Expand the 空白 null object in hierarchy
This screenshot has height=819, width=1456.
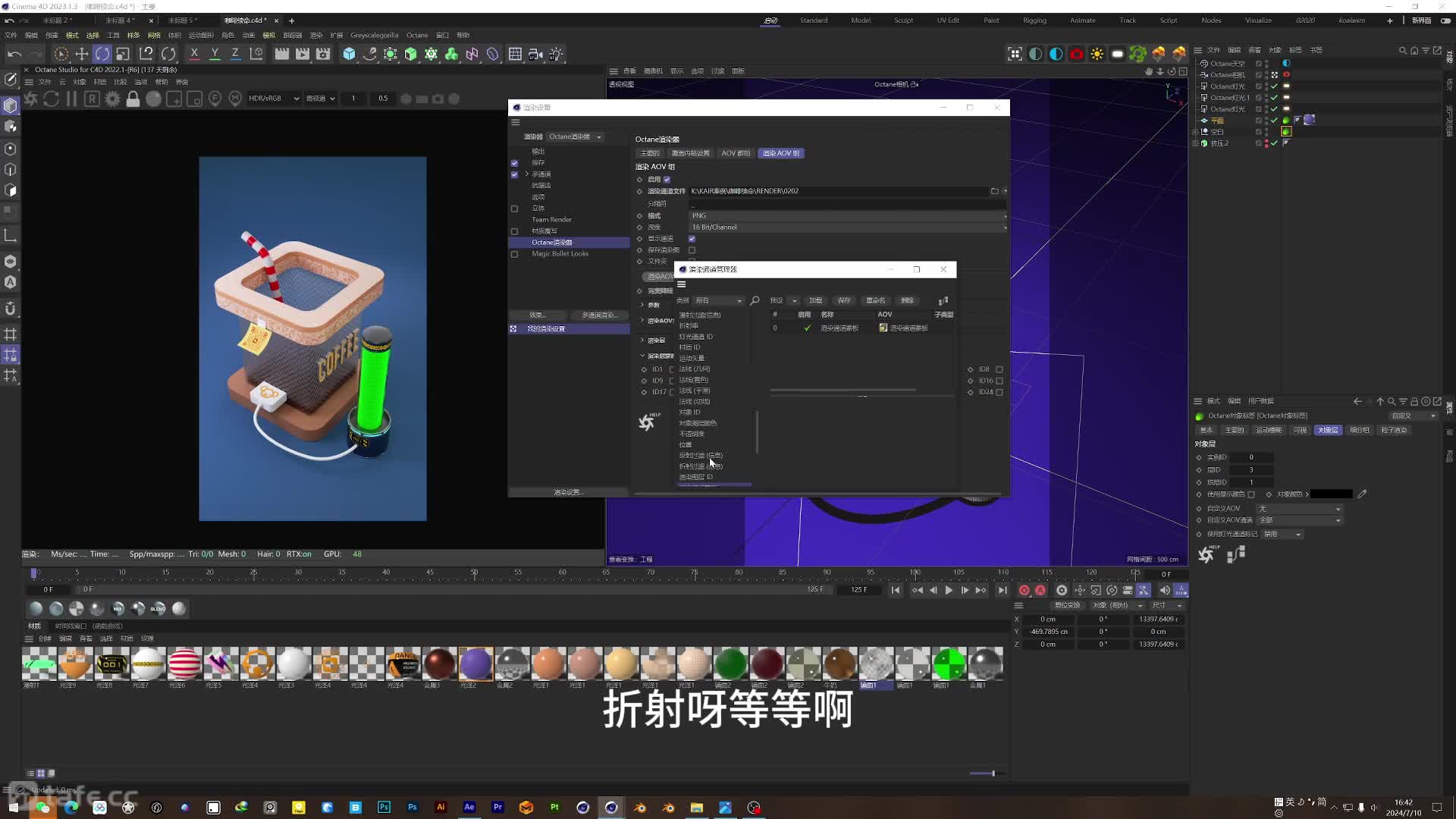click(x=1196, y=132)
